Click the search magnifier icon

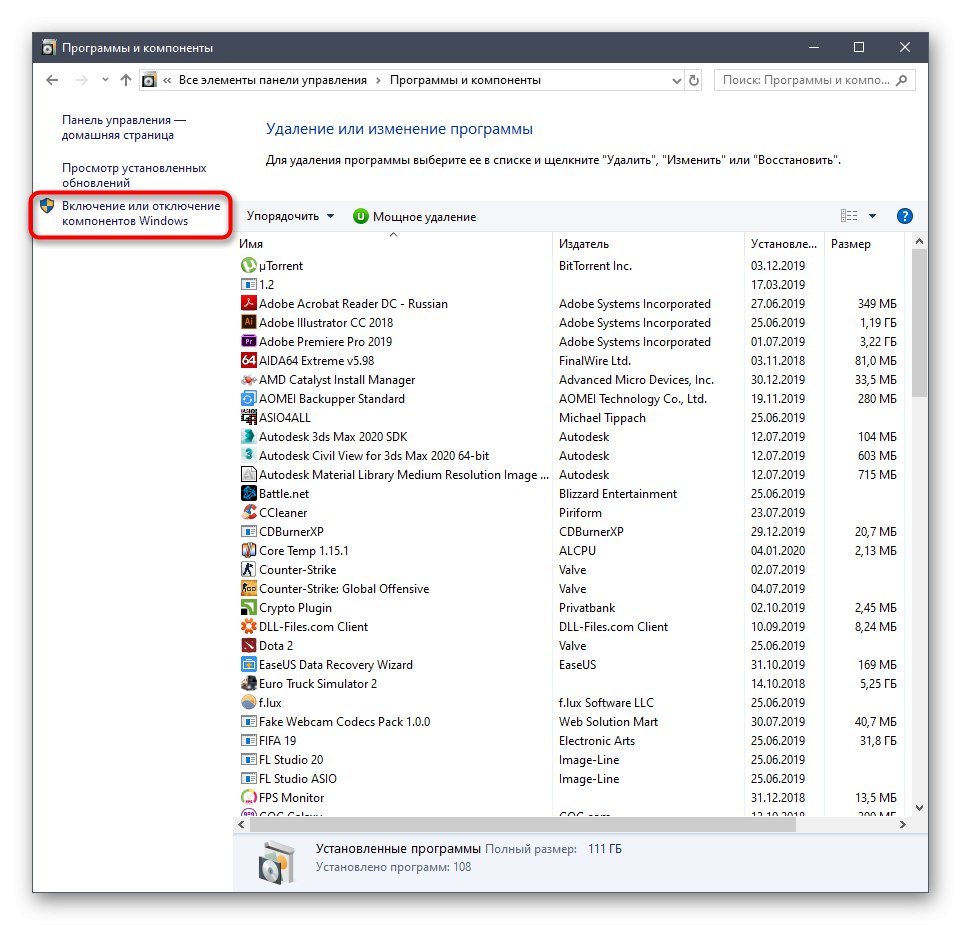902,80
